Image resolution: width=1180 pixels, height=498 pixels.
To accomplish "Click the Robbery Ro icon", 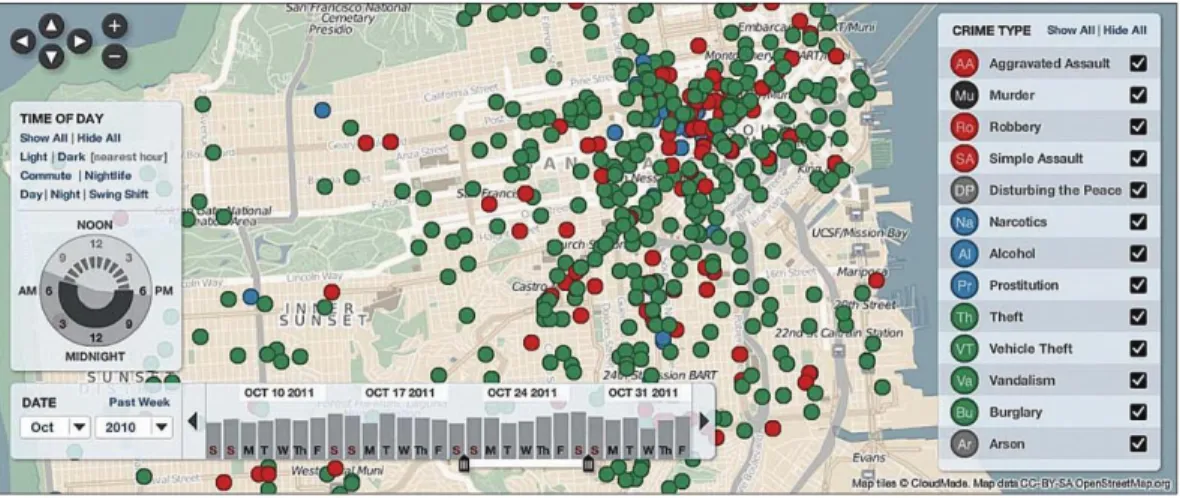I will [x=964, y=127].
